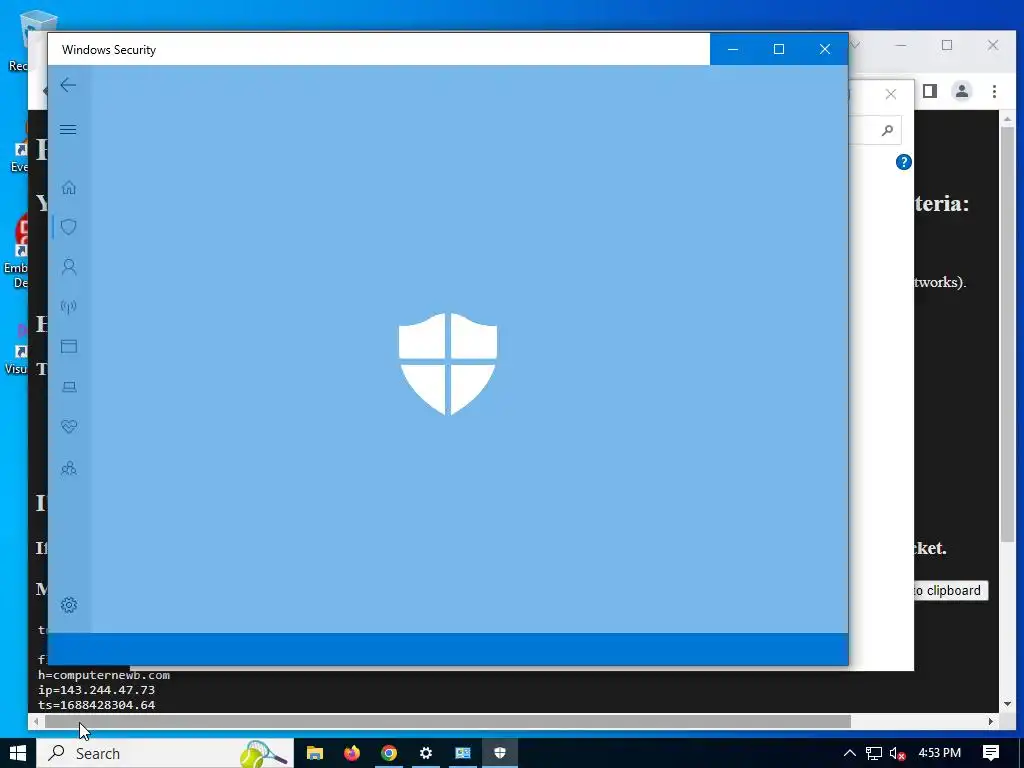Open the notification center icon

pyautogui.click(x=991, y=753)
